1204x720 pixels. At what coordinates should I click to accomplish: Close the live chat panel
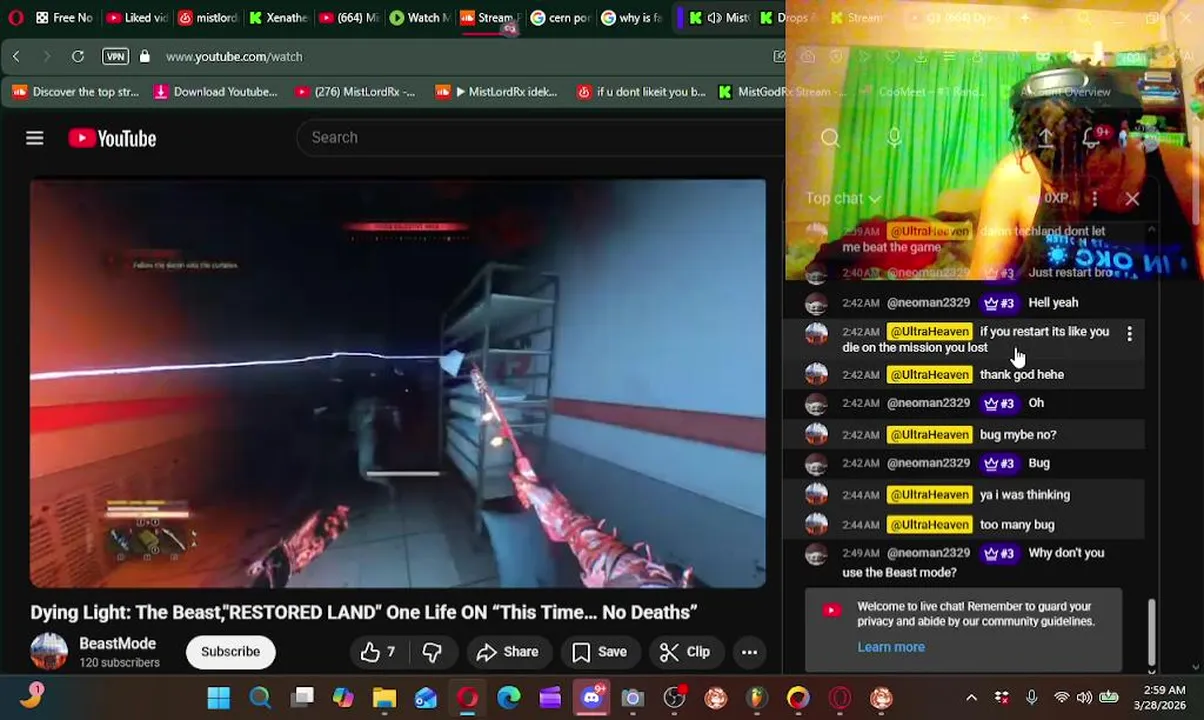(1132, 198)
